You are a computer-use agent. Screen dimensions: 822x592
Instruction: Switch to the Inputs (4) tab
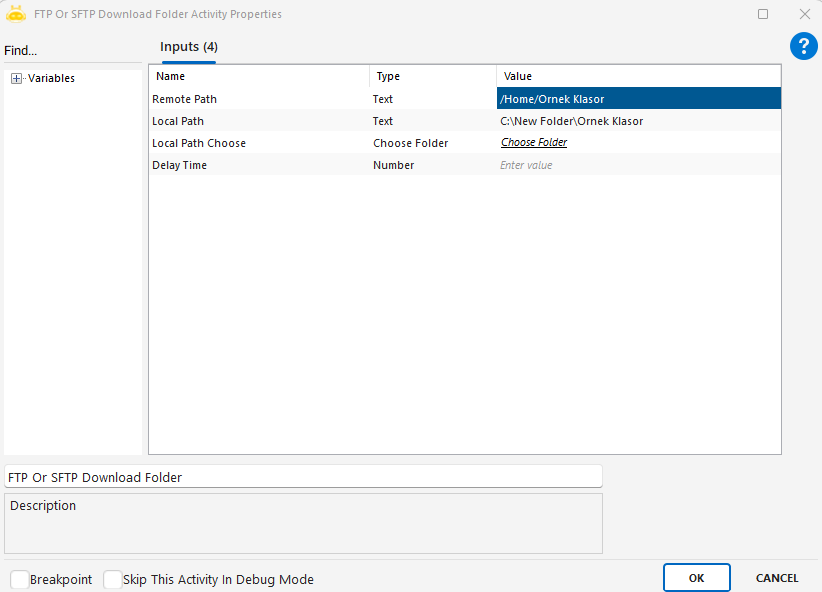[x=189, y=47]
